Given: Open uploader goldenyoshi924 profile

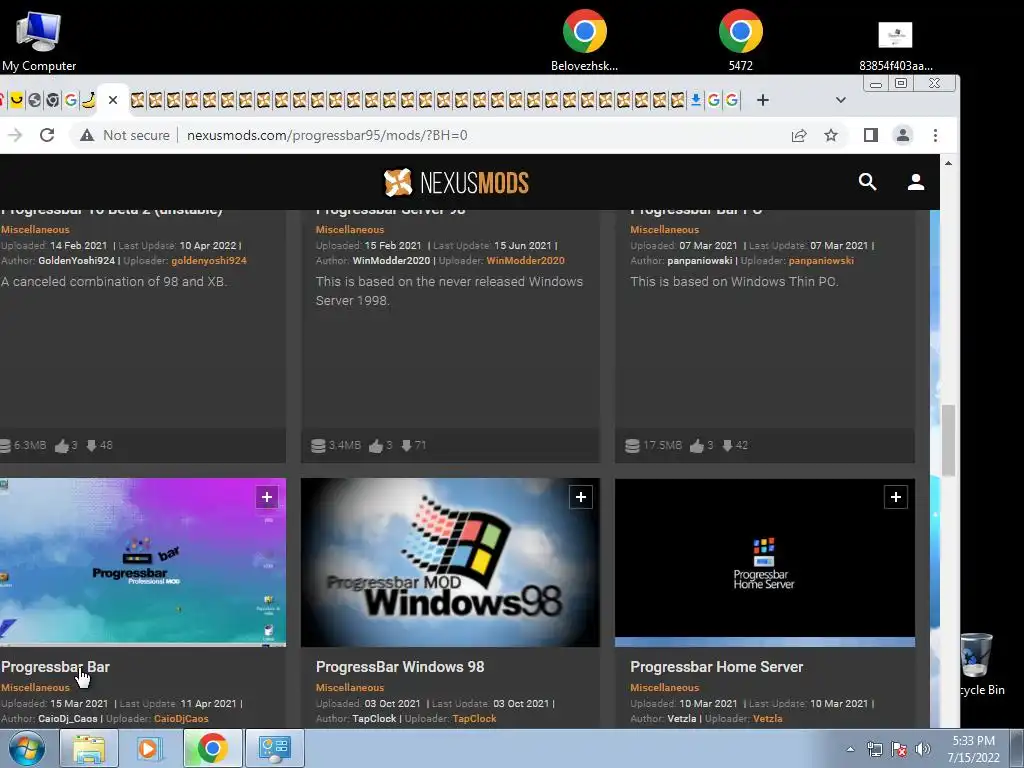Looking at the screenshot, I should (x=209, y=261).
